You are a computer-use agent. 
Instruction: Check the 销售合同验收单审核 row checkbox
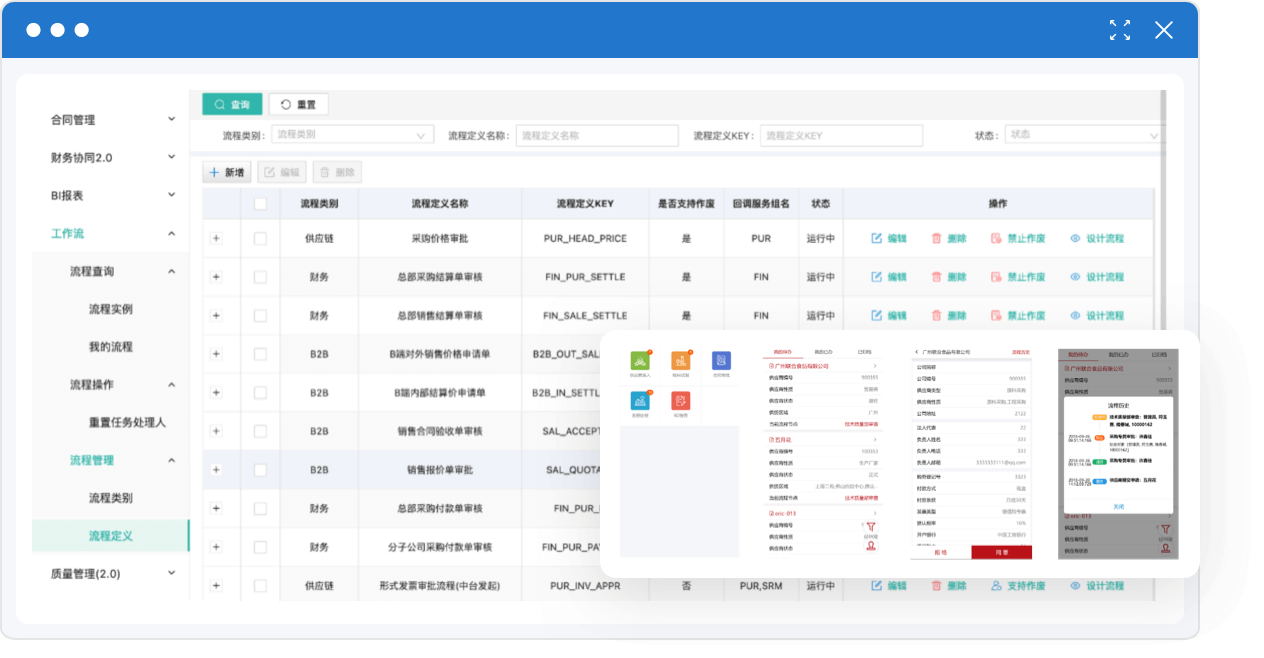261,431
